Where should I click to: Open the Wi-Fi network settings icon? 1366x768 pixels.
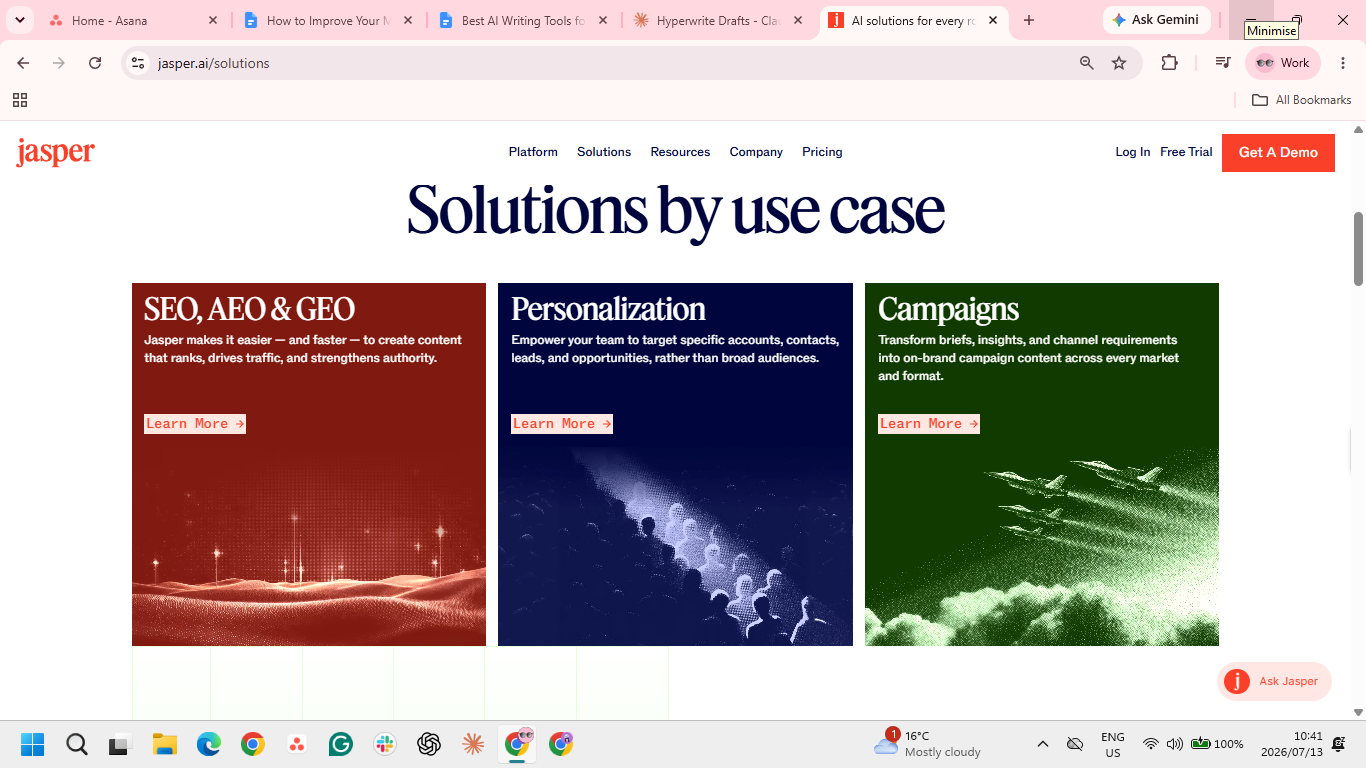click(x=1151, y=744)
